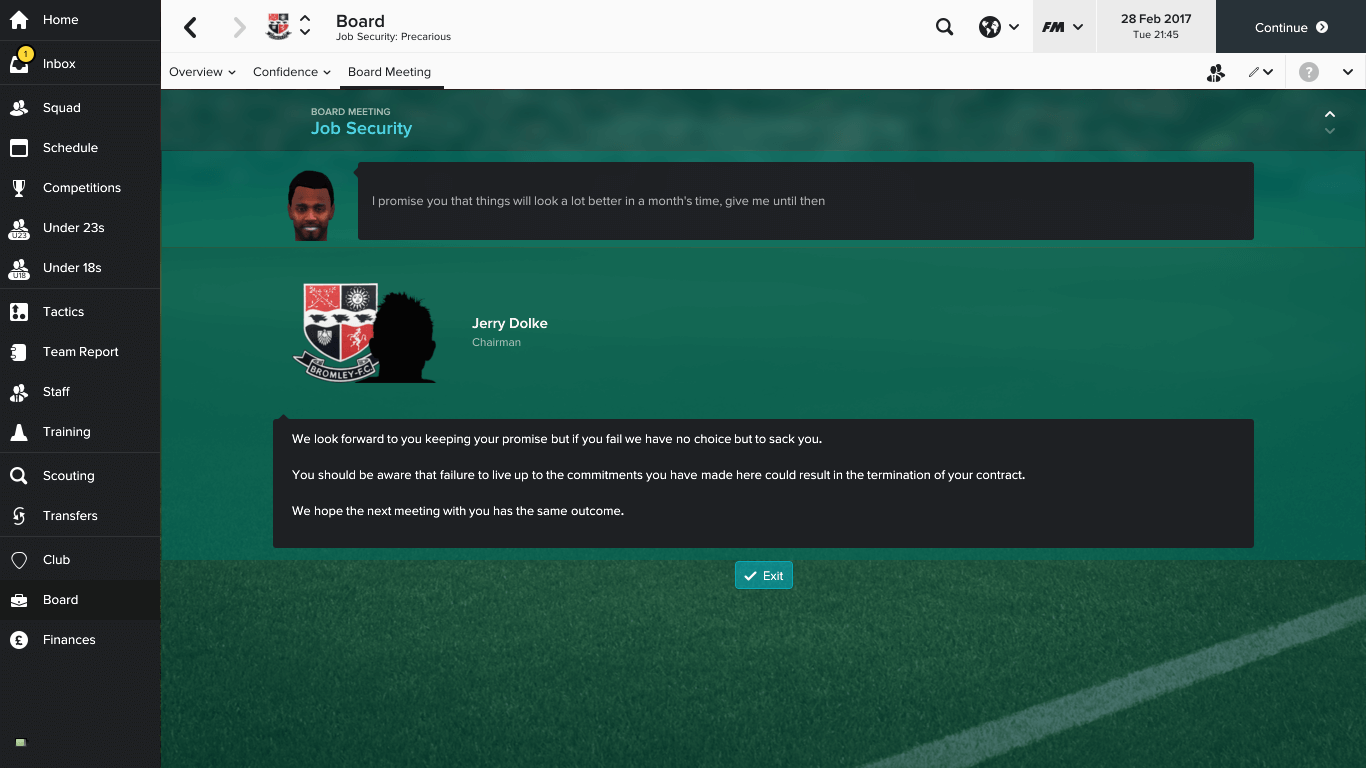Click the Continue button
Screen dimensions: 1366x768
pyautogui.click(x=1291, y=27)
